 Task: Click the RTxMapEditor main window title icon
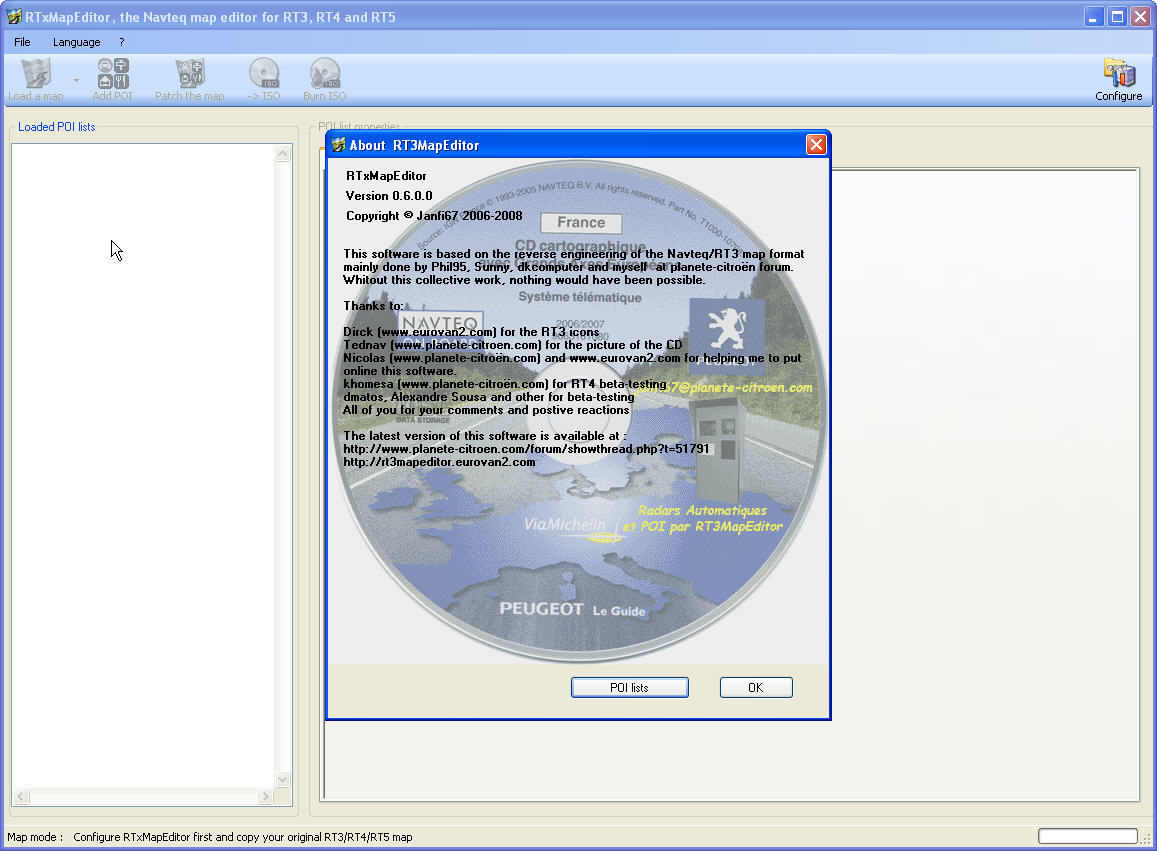14,16
